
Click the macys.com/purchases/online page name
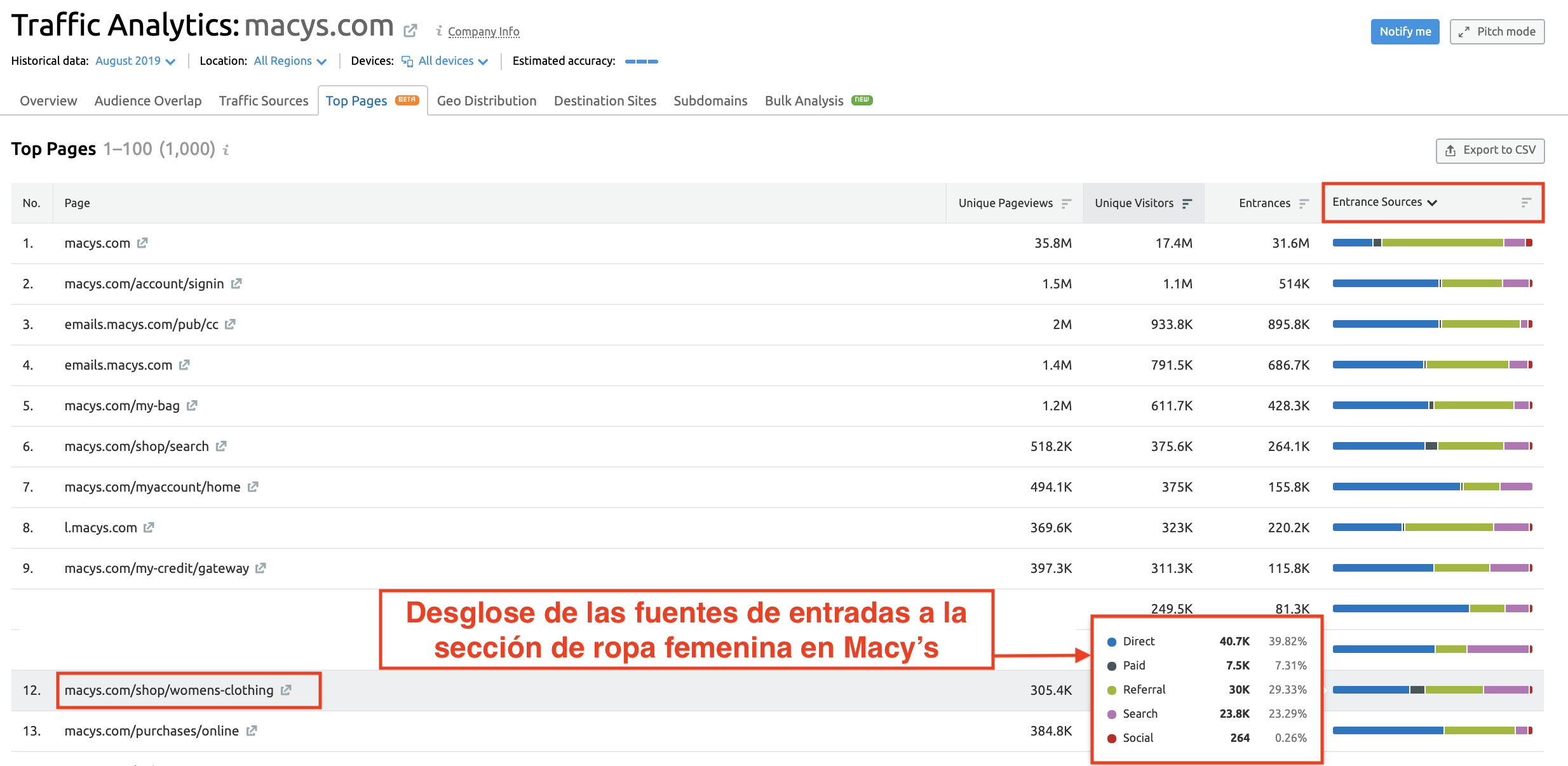(152, 731)
